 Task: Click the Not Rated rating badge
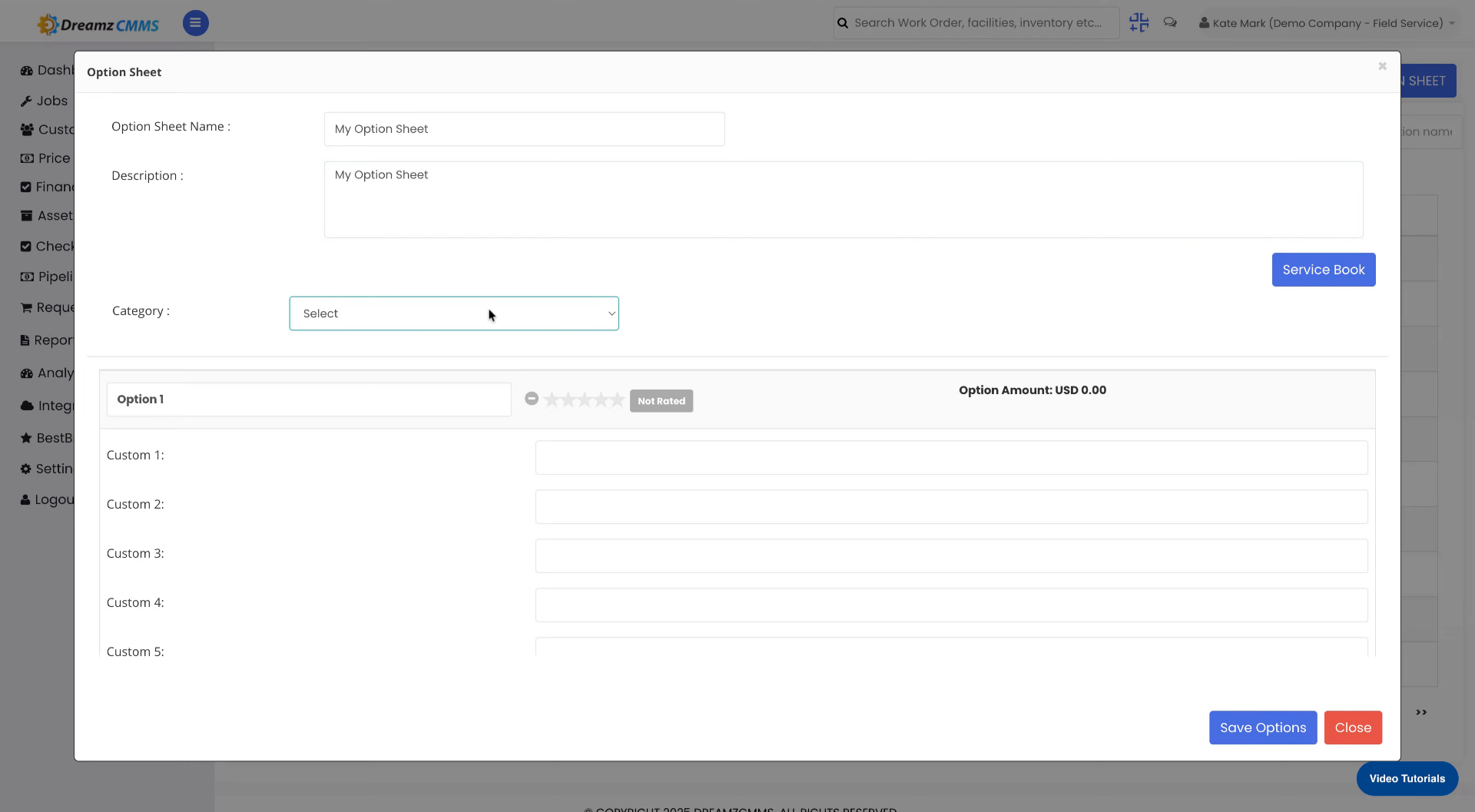point(661,400)
